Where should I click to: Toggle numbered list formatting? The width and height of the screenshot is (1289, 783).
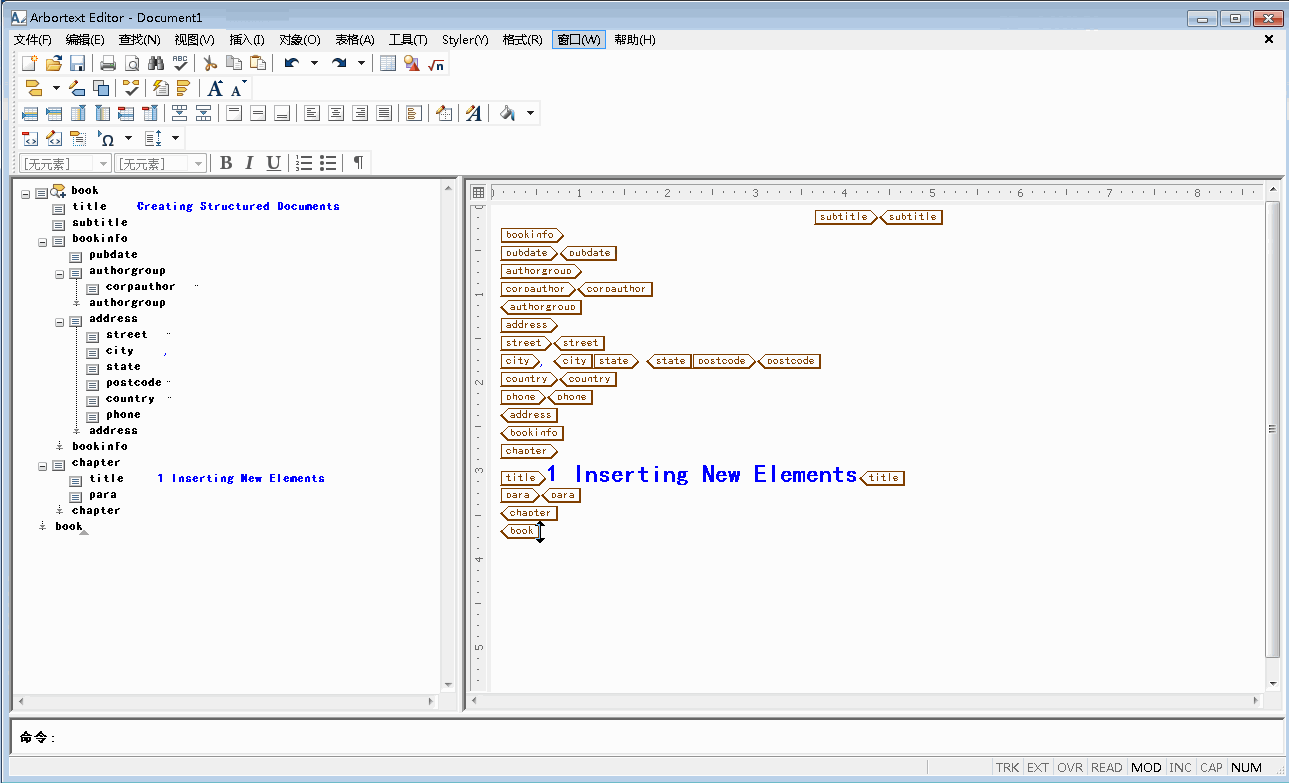[305, 163]
